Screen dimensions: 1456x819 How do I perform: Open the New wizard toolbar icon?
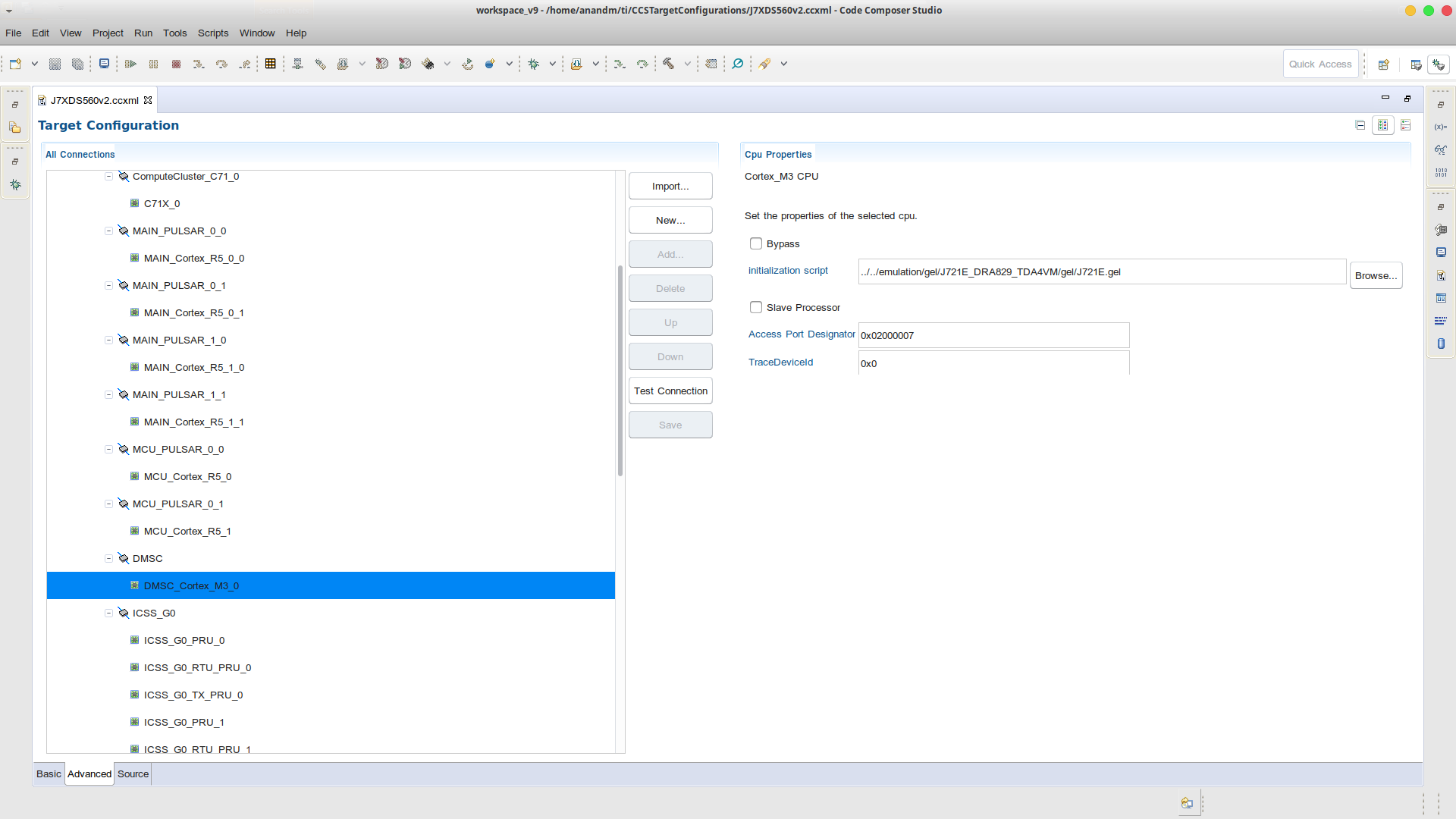pos(15,64)
